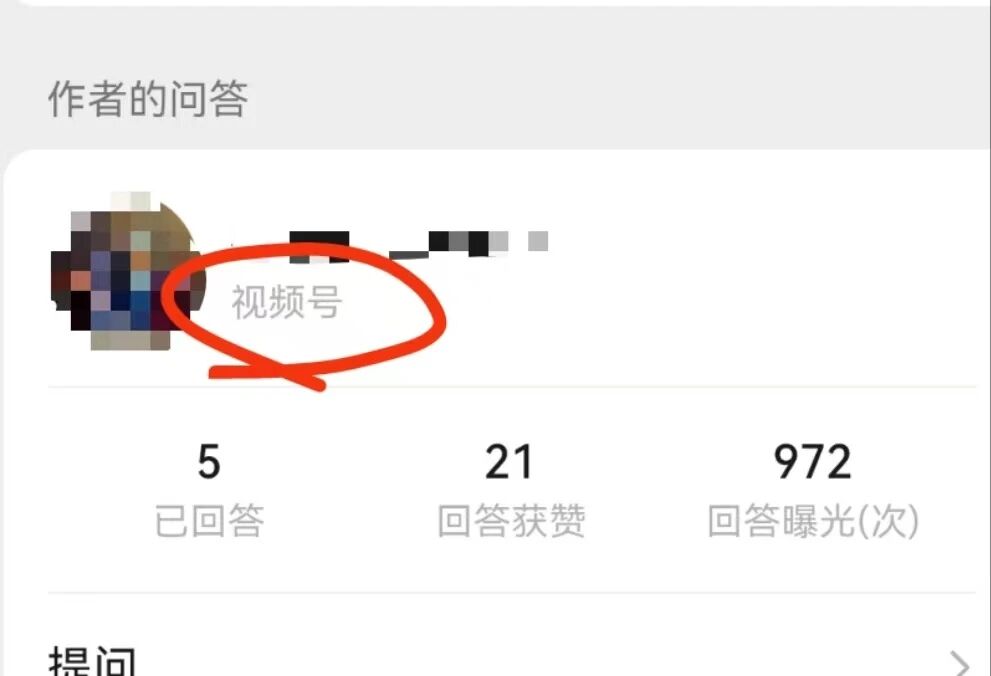Screen dimensions: 991x676
Task: Select the 作者的问答 section header
Action: click(148, 99)
